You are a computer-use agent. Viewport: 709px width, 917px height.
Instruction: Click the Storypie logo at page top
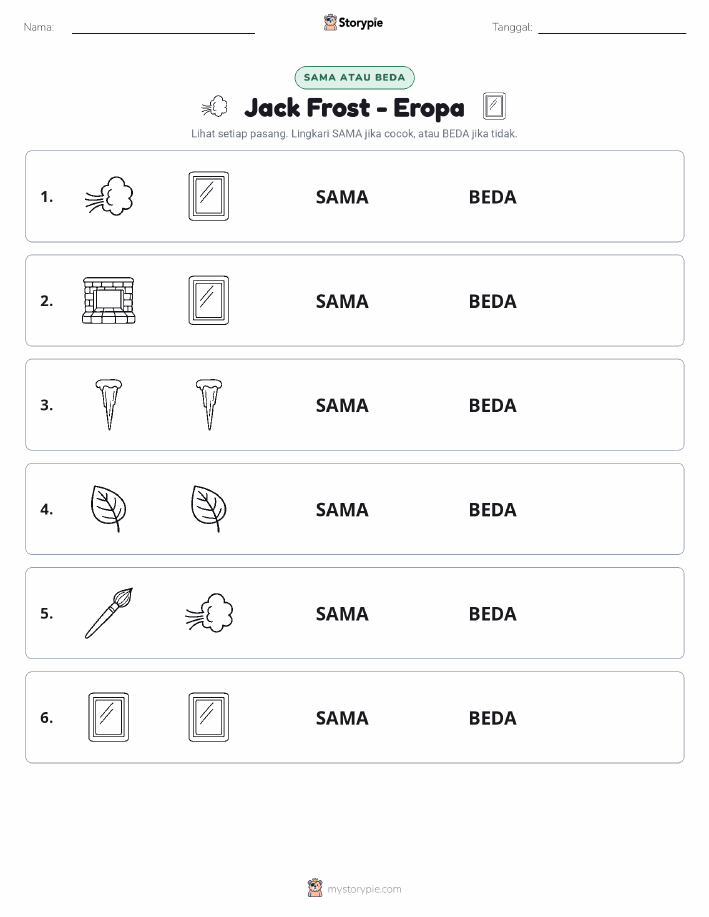tap(353, 23)
